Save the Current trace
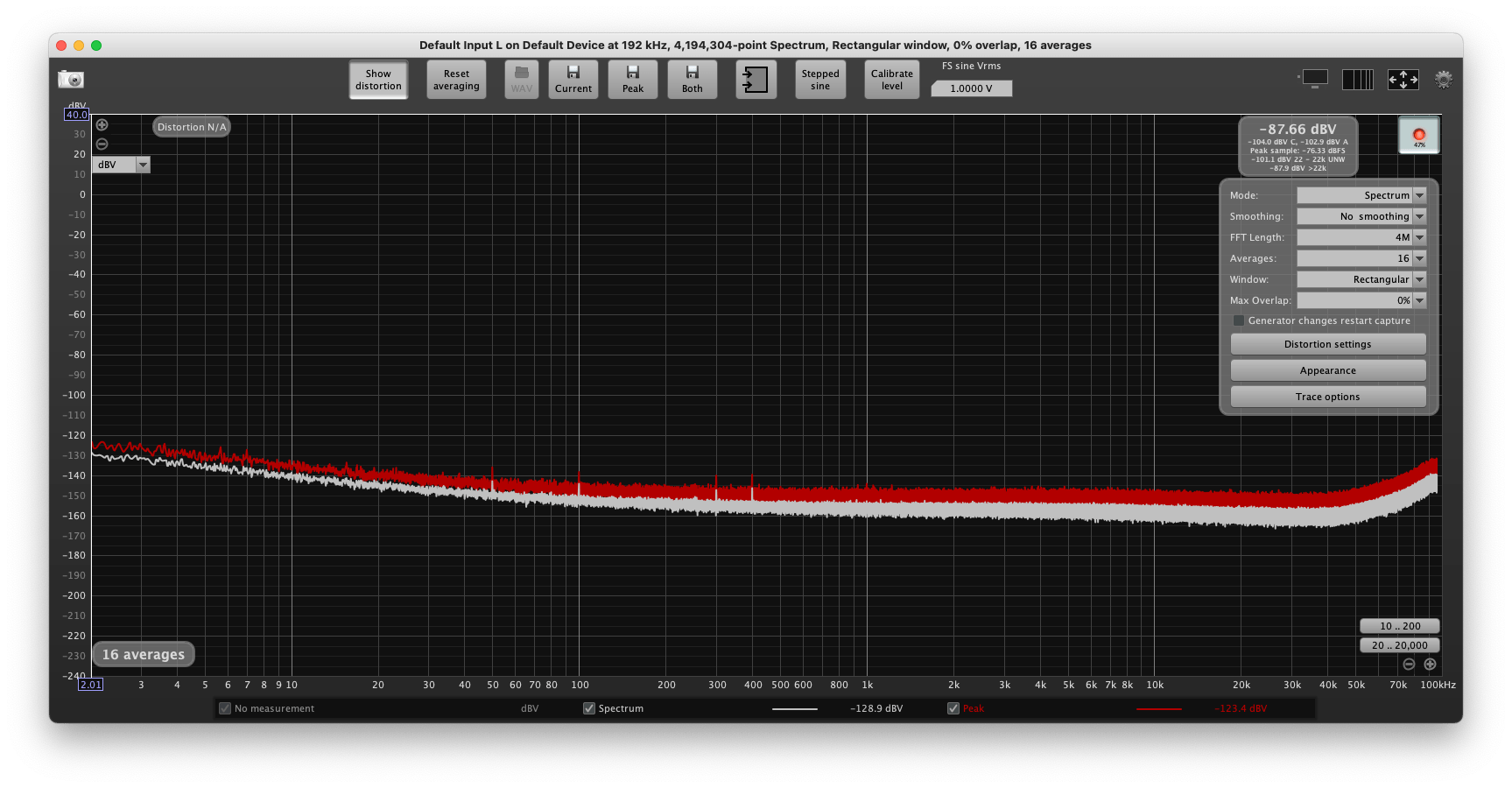 tap(573, 80)
